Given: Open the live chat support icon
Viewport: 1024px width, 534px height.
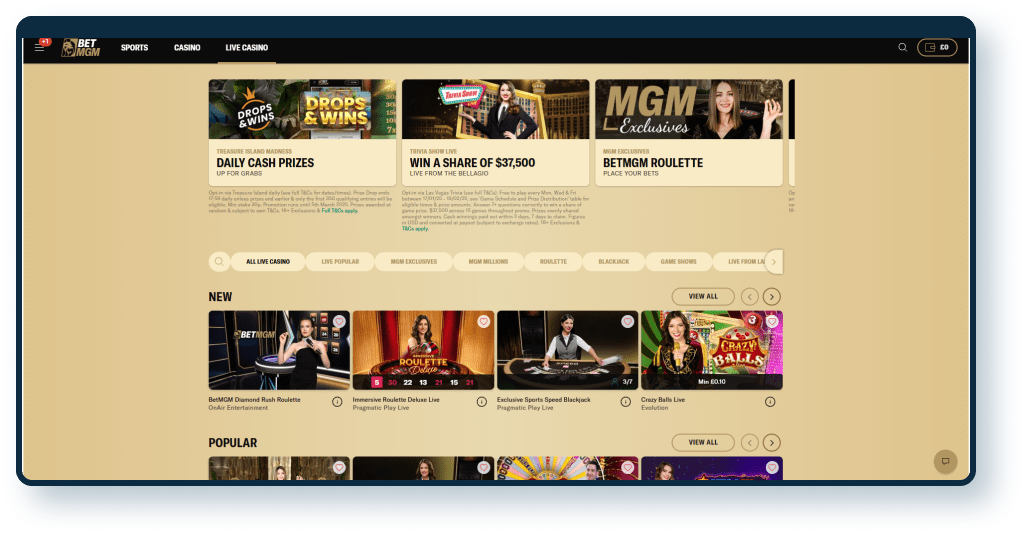Looking at the screenshot, I should pyautogui.click(x=945, y=461).
